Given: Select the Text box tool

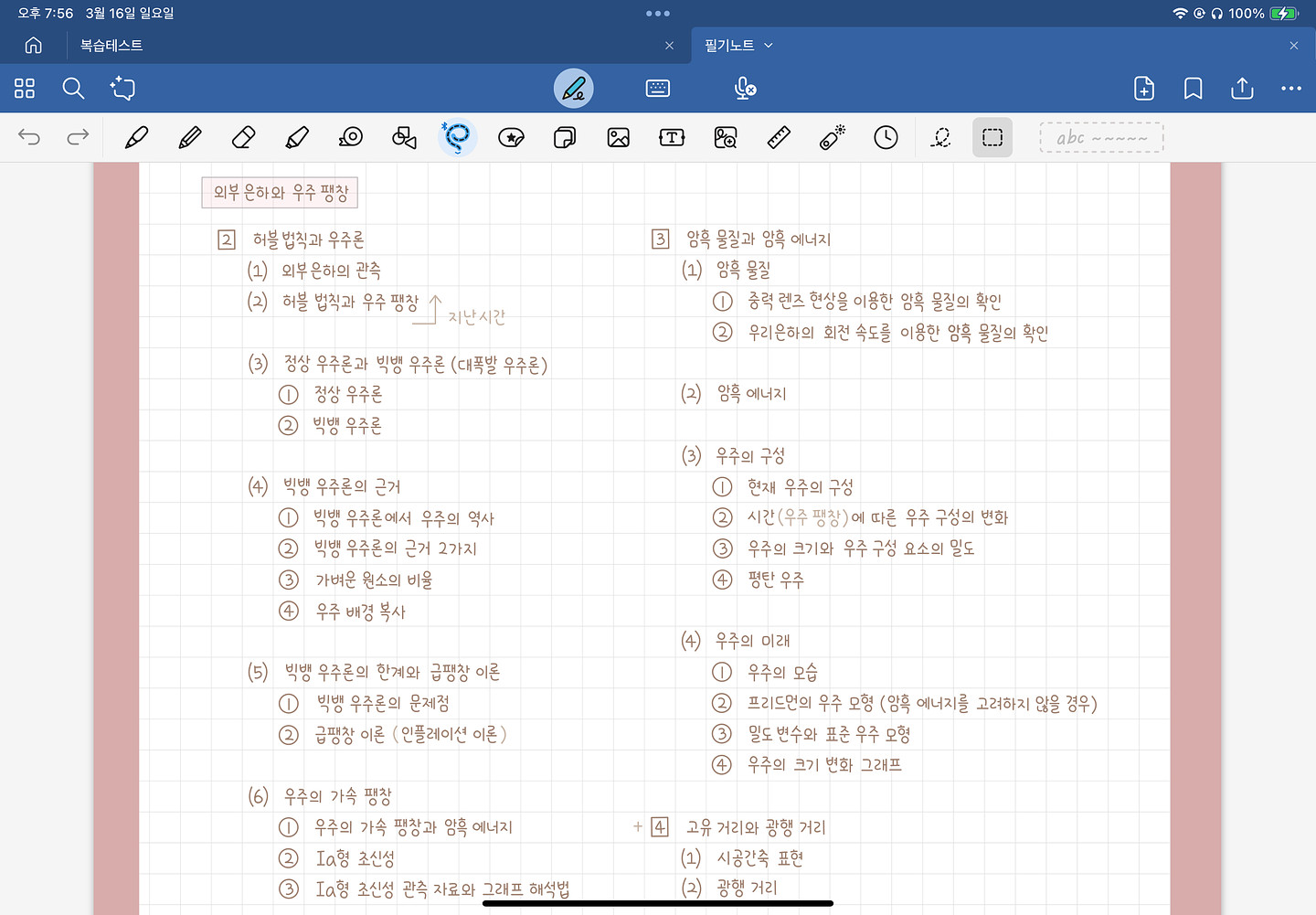Looking at the screenshot, I should [x=672, y=138].
